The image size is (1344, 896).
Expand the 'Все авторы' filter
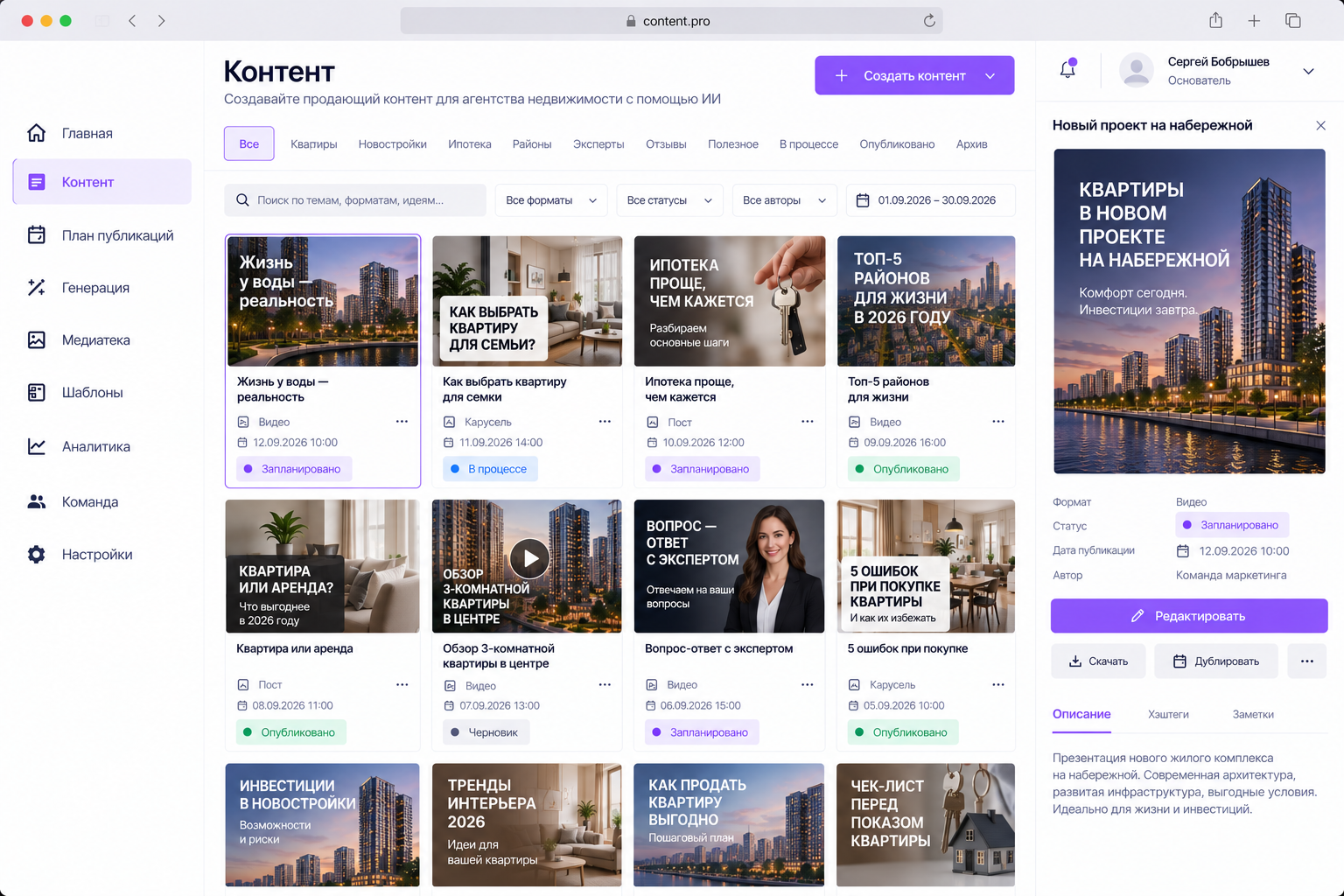click(785, 200)
